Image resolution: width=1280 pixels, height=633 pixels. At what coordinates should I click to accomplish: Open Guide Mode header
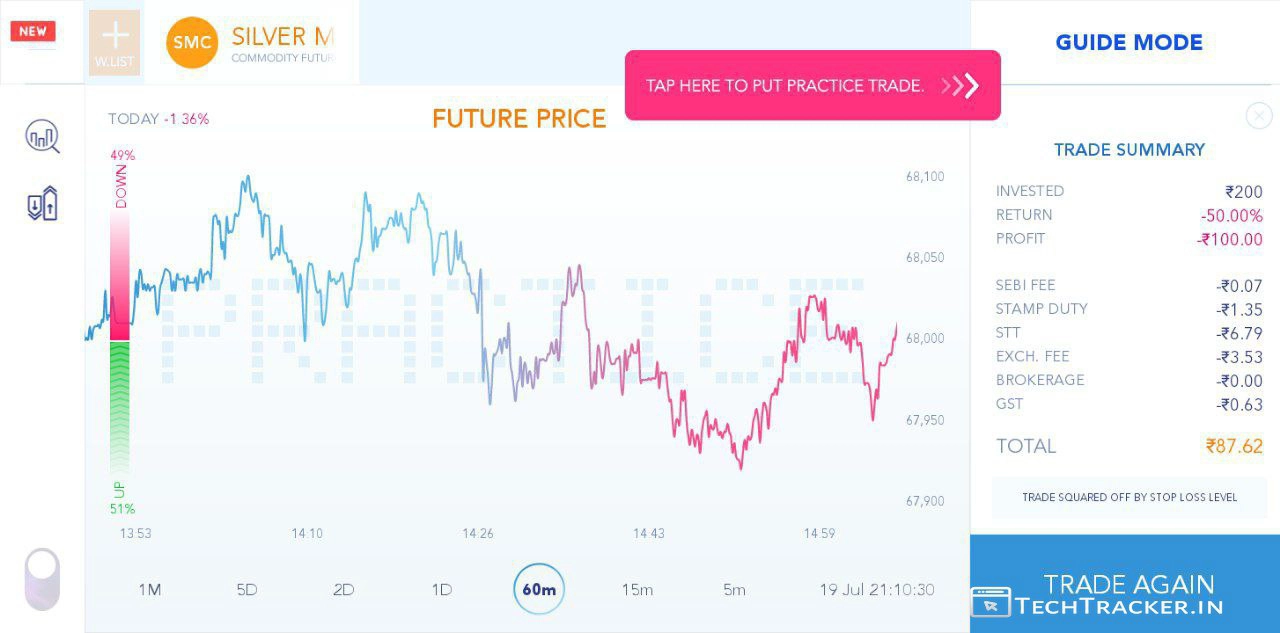[x=1129, y=43]
